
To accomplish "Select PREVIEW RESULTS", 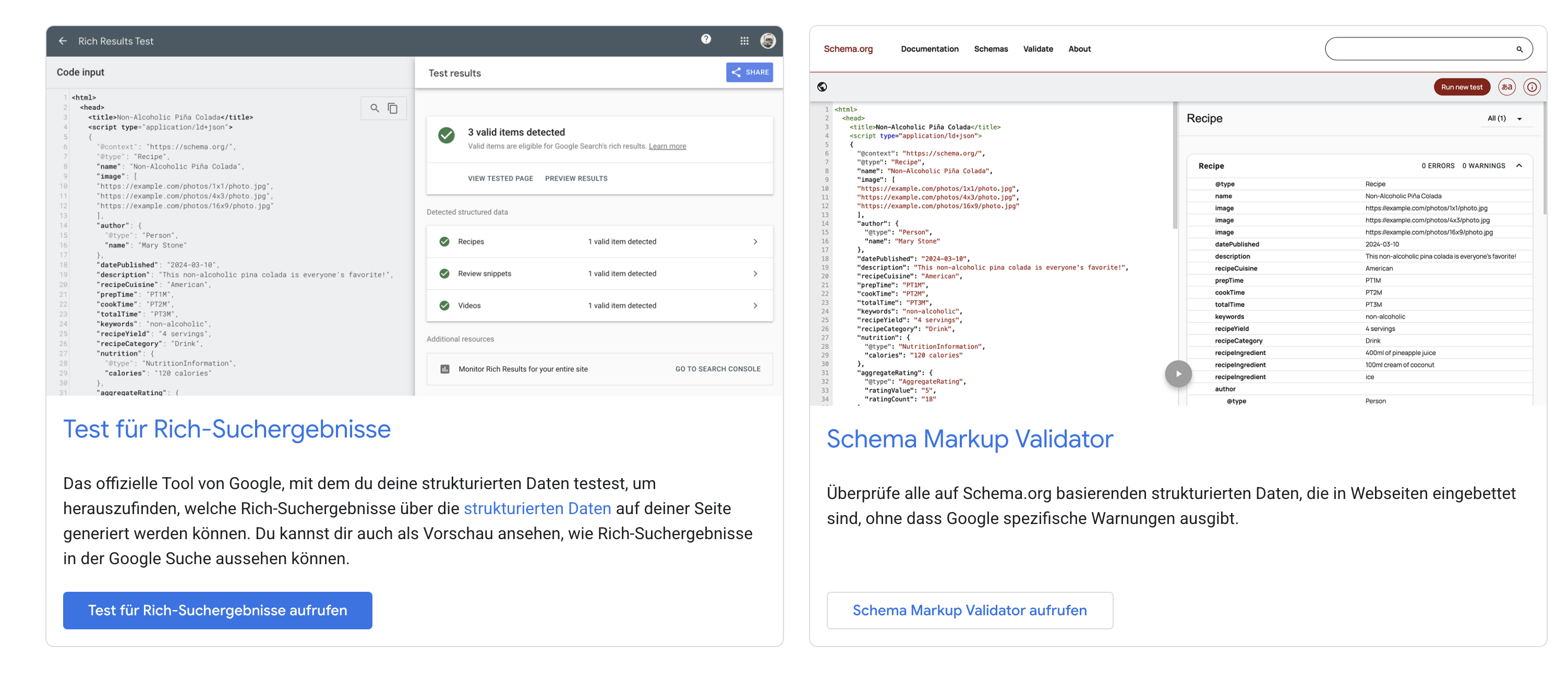I will click(576, 178).
